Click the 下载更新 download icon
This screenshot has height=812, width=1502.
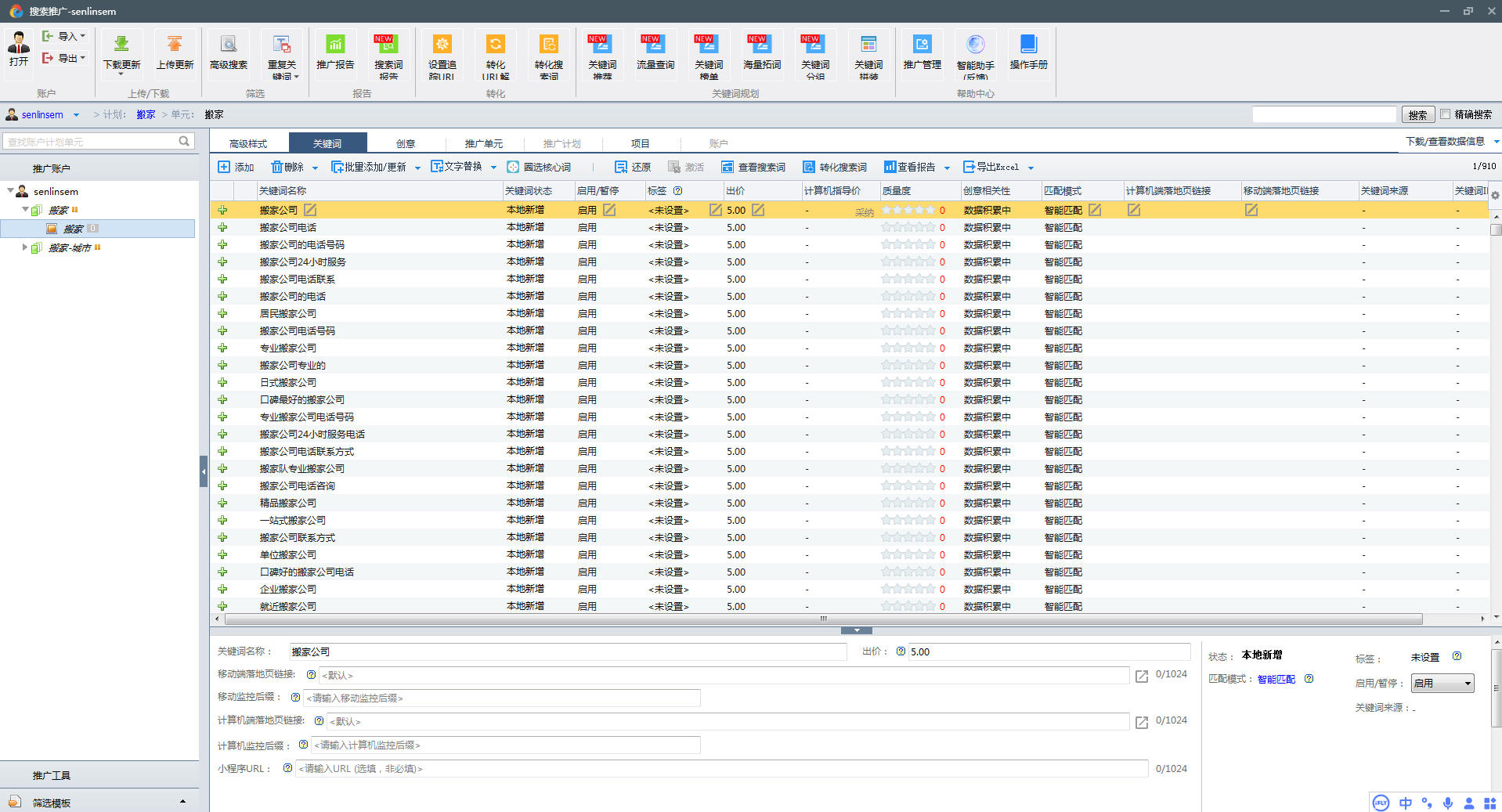[x=121, y=45]
